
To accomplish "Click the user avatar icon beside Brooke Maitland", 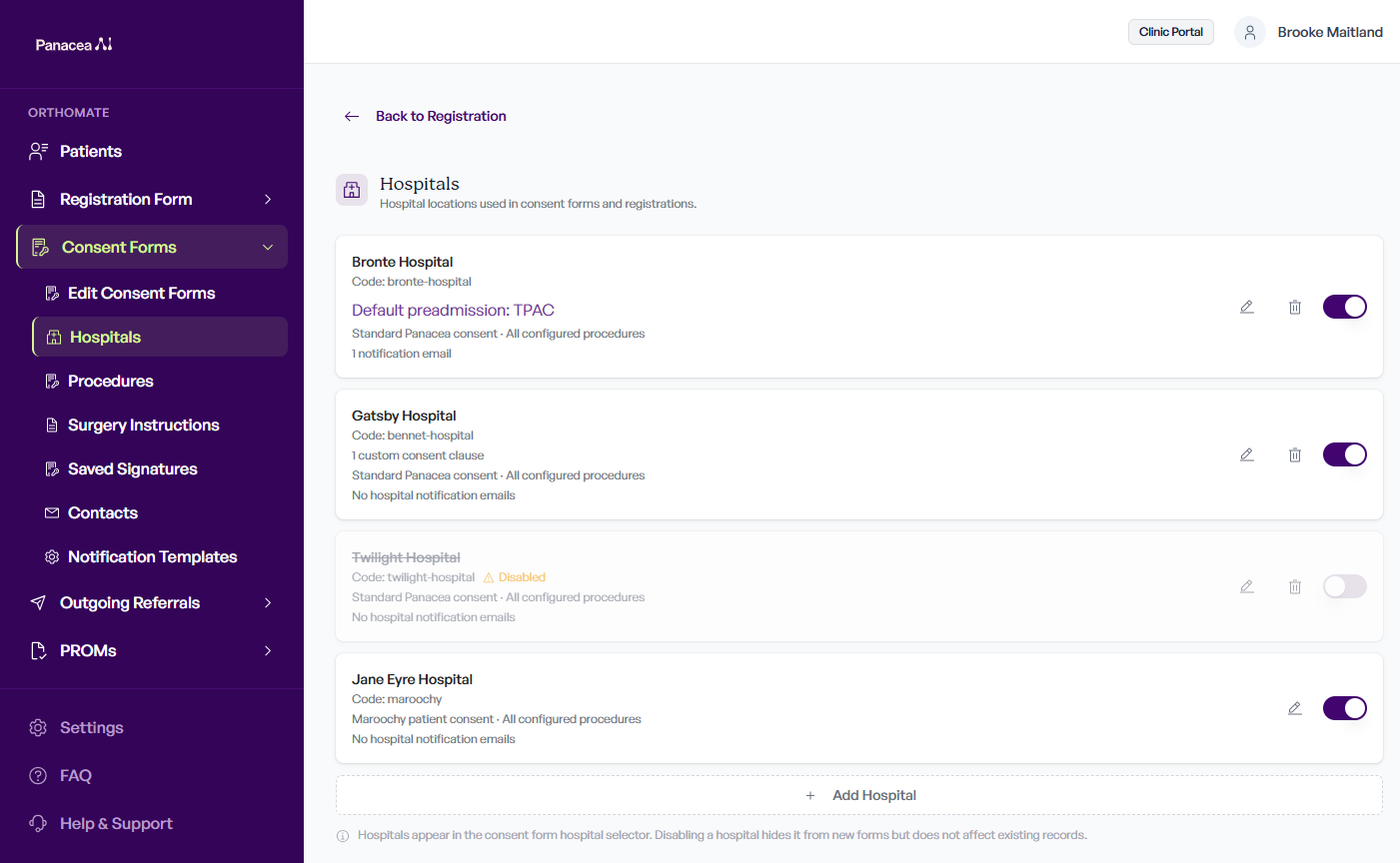I will [1250, 32].
